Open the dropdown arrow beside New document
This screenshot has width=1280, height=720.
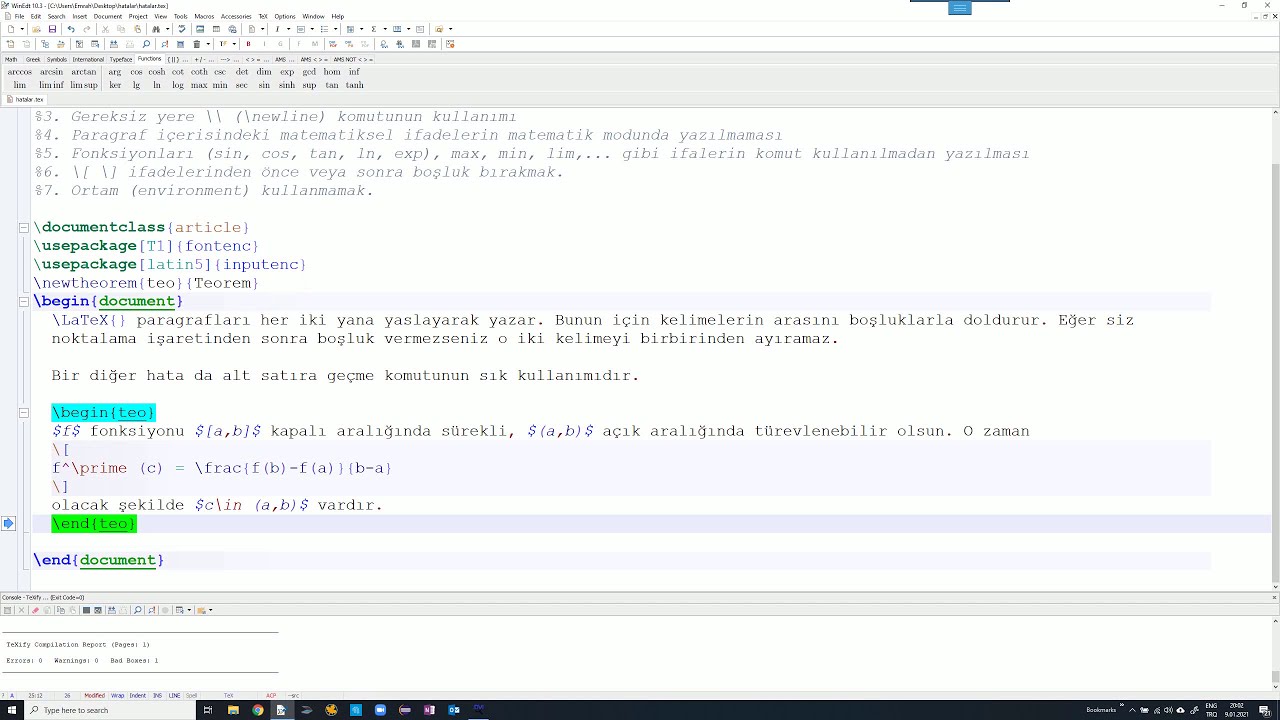(x=23, y=29)
